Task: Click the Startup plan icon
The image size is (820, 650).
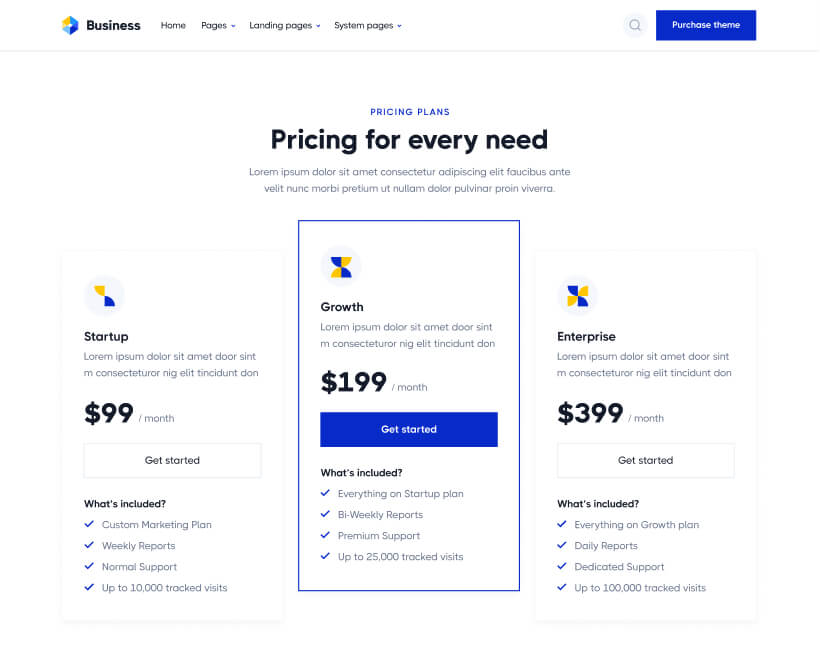Action: point(104,295)
